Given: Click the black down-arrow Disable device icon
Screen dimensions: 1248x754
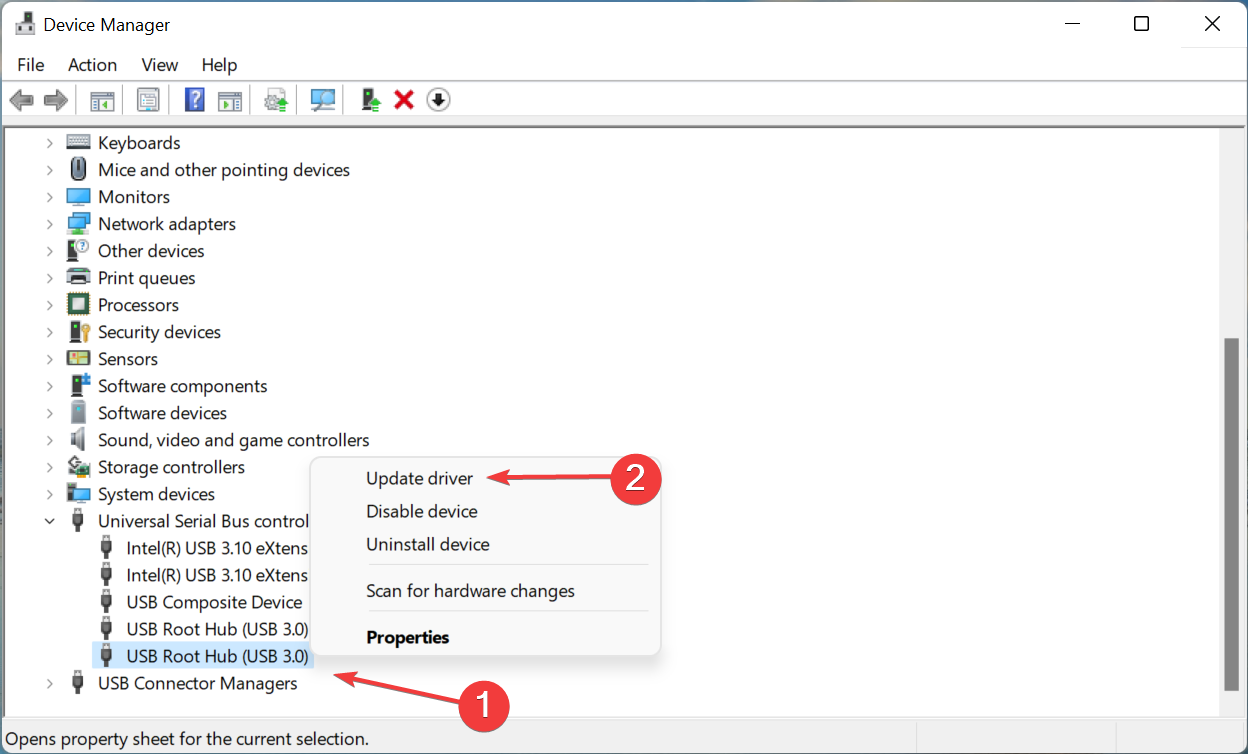Looking at the screenshot, I should (x=438, y=100).
